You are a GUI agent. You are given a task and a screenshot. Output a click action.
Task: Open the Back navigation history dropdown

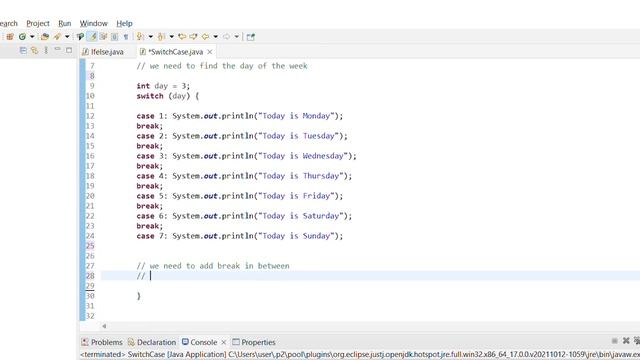(x=216, y=37)
